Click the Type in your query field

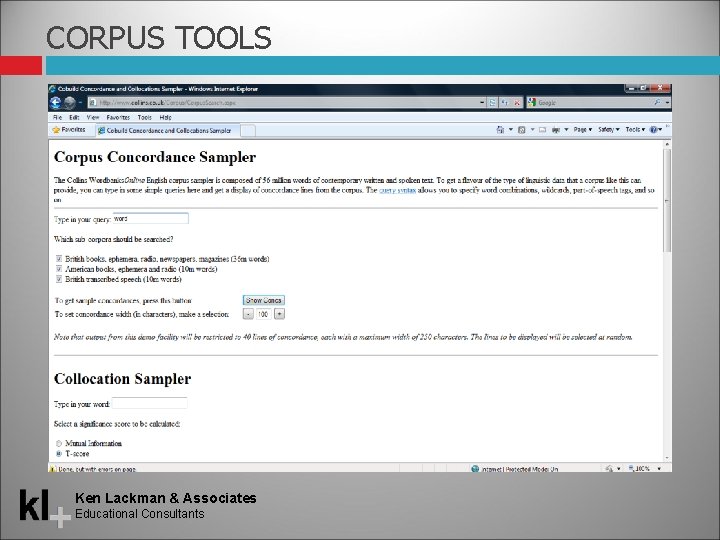(151, 219)
